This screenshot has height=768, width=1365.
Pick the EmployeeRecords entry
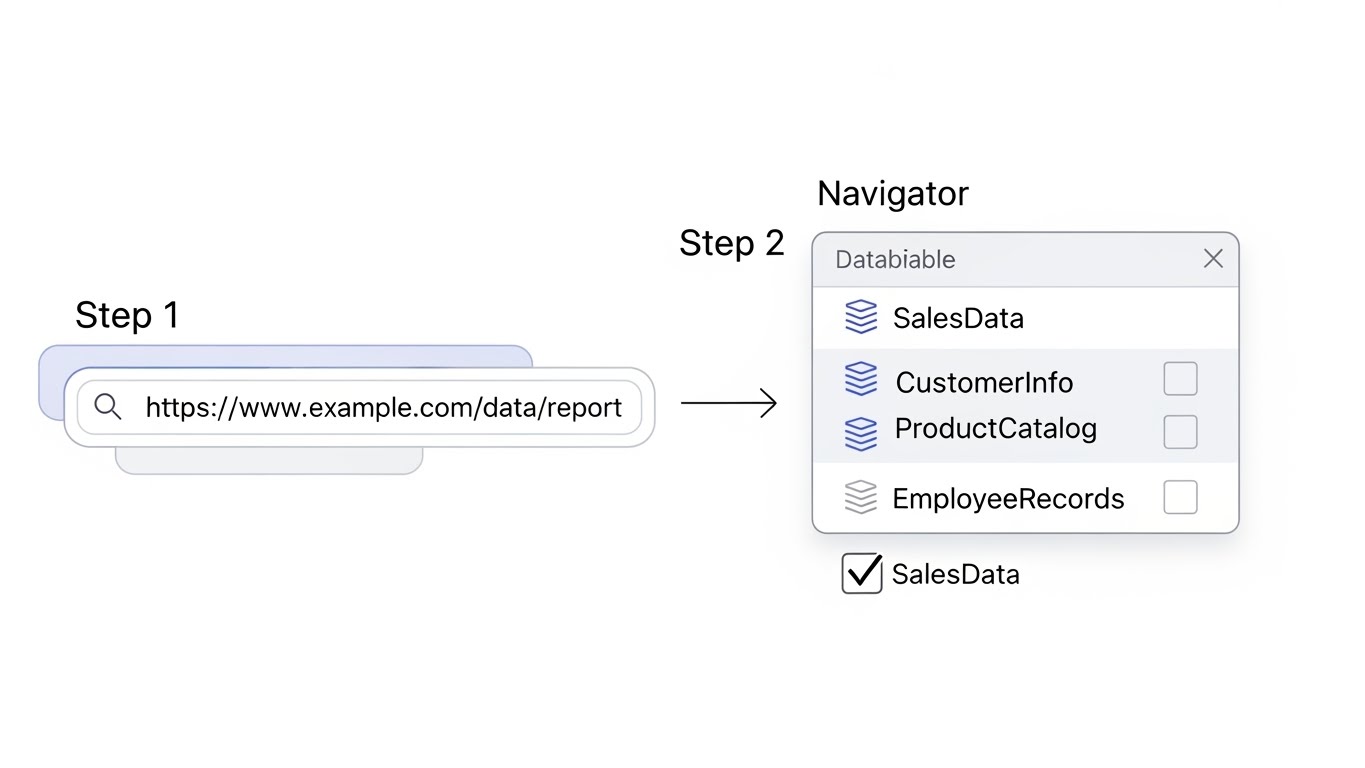[x=1008, y=498]
